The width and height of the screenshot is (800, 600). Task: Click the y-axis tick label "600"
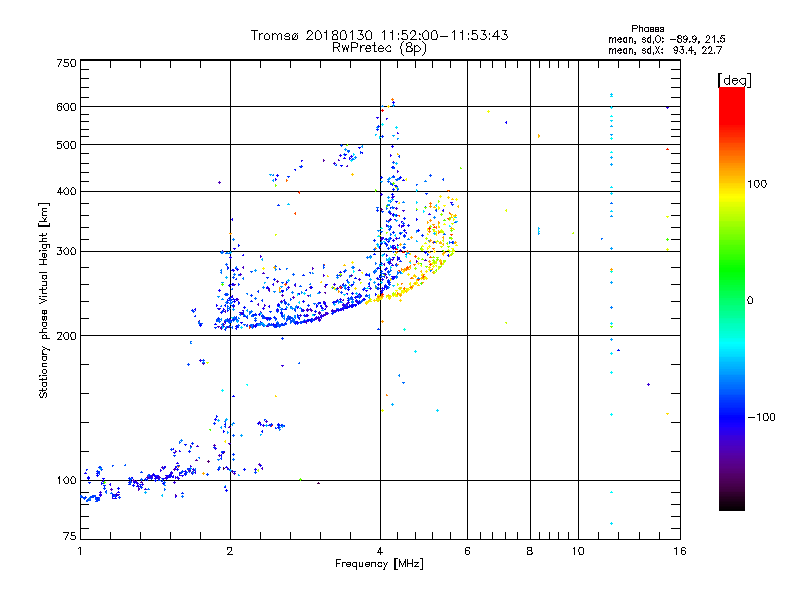pyautogui.click(x=67, y=107)
